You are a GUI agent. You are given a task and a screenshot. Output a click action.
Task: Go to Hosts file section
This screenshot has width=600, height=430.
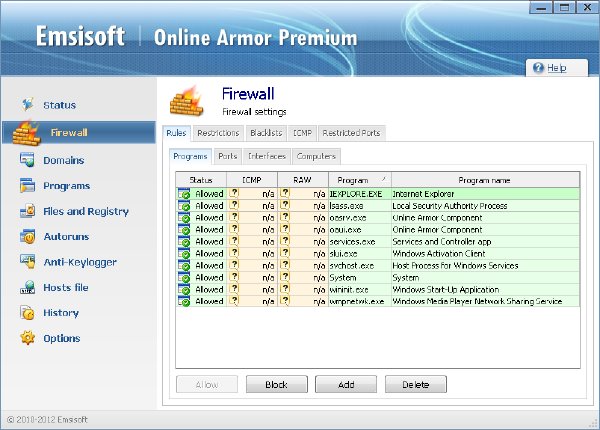66,287
